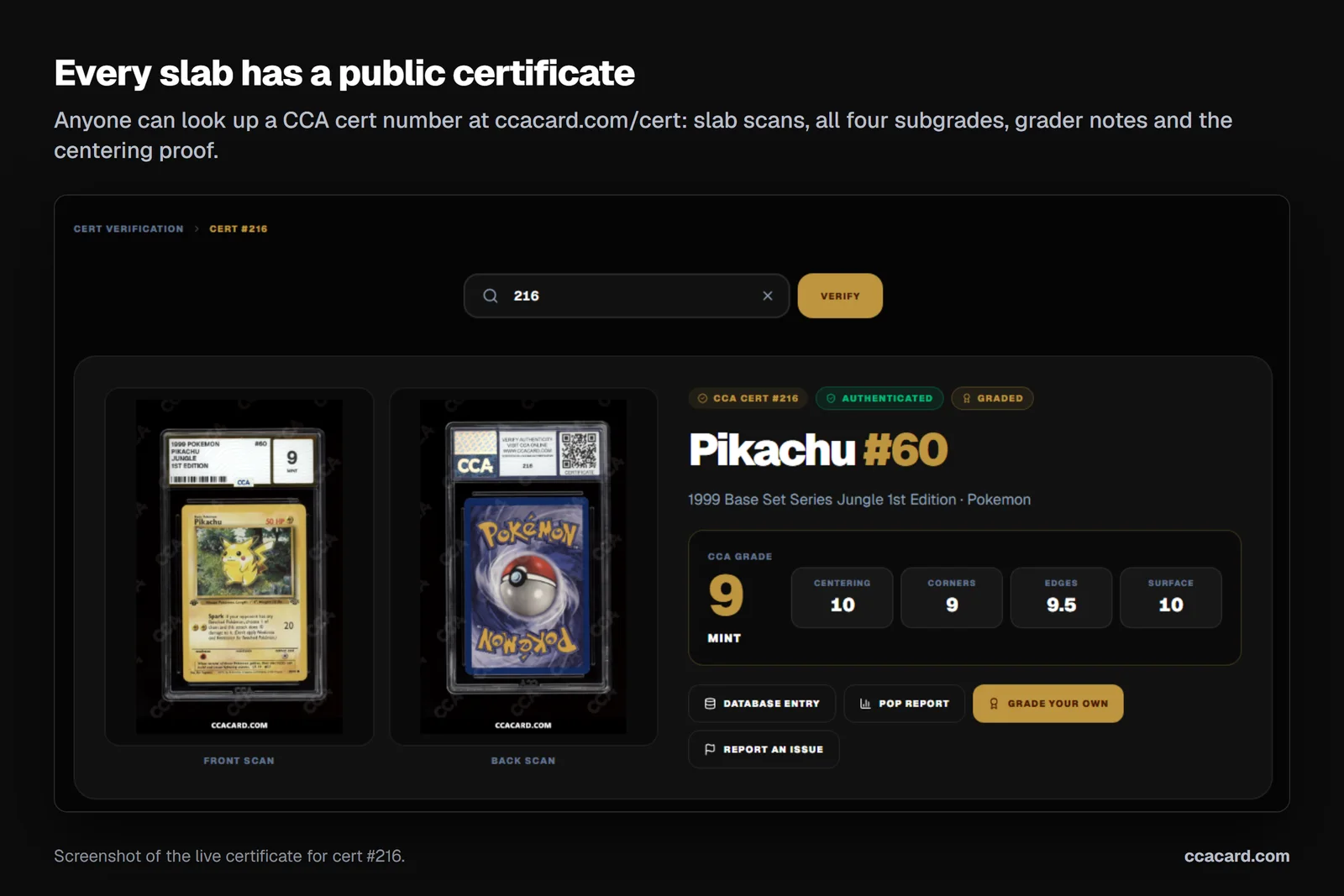
Task: Click 'Every slab has a public certificate' heading
Action: click(344, 73)
